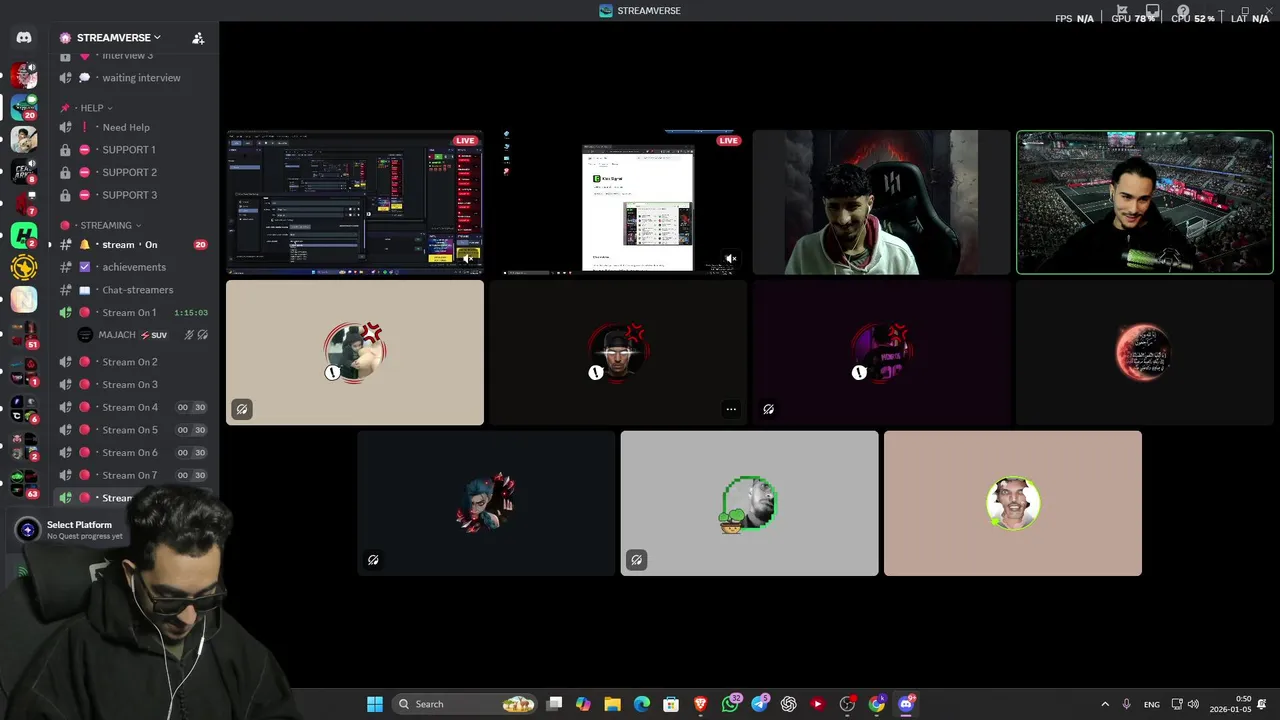Open ChatGPT from the taskbar
The image size is (1280, 720).
[789, 704]
